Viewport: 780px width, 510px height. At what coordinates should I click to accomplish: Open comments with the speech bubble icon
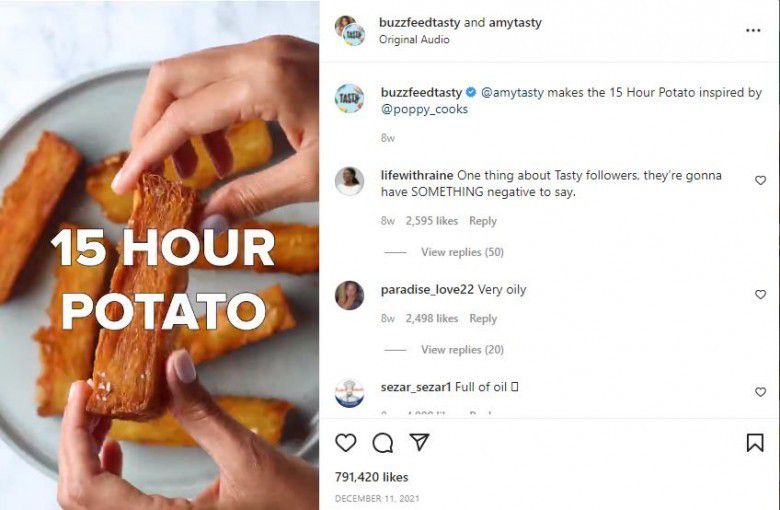tap(383, 443)
